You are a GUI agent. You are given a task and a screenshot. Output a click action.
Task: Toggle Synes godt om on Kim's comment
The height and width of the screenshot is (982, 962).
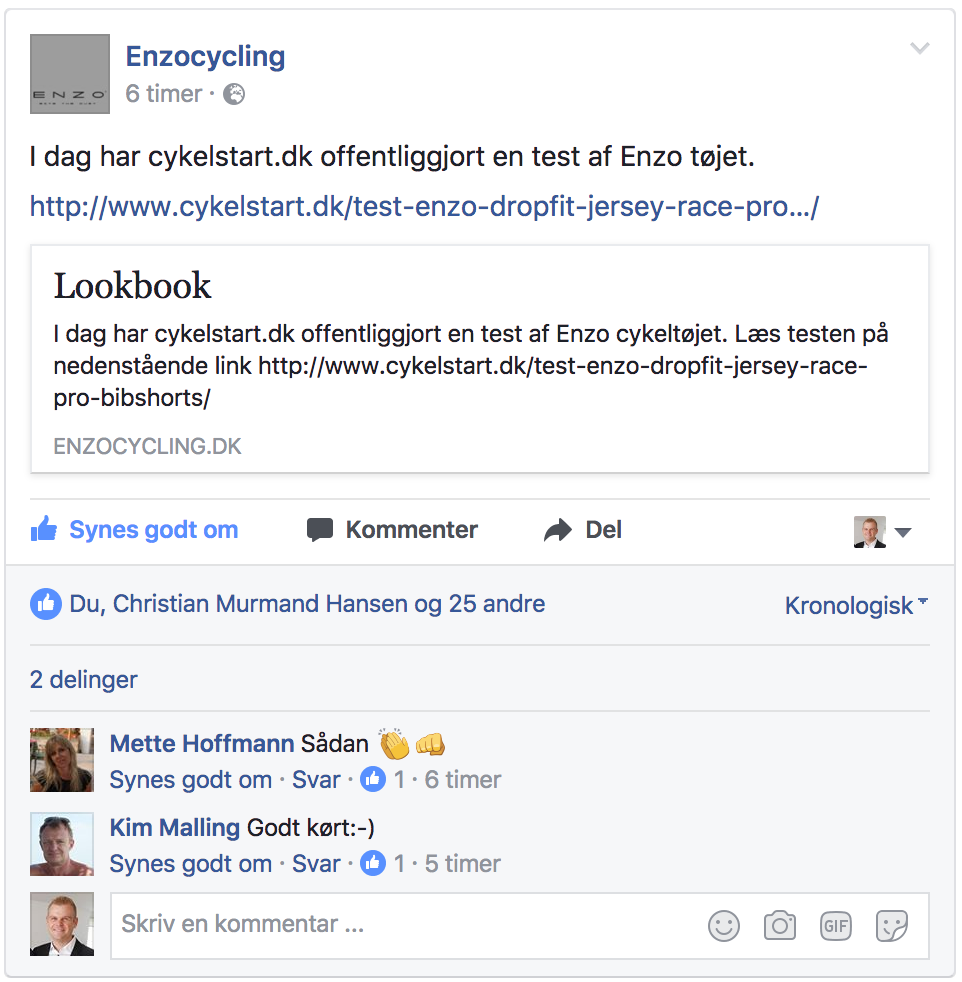190,864
